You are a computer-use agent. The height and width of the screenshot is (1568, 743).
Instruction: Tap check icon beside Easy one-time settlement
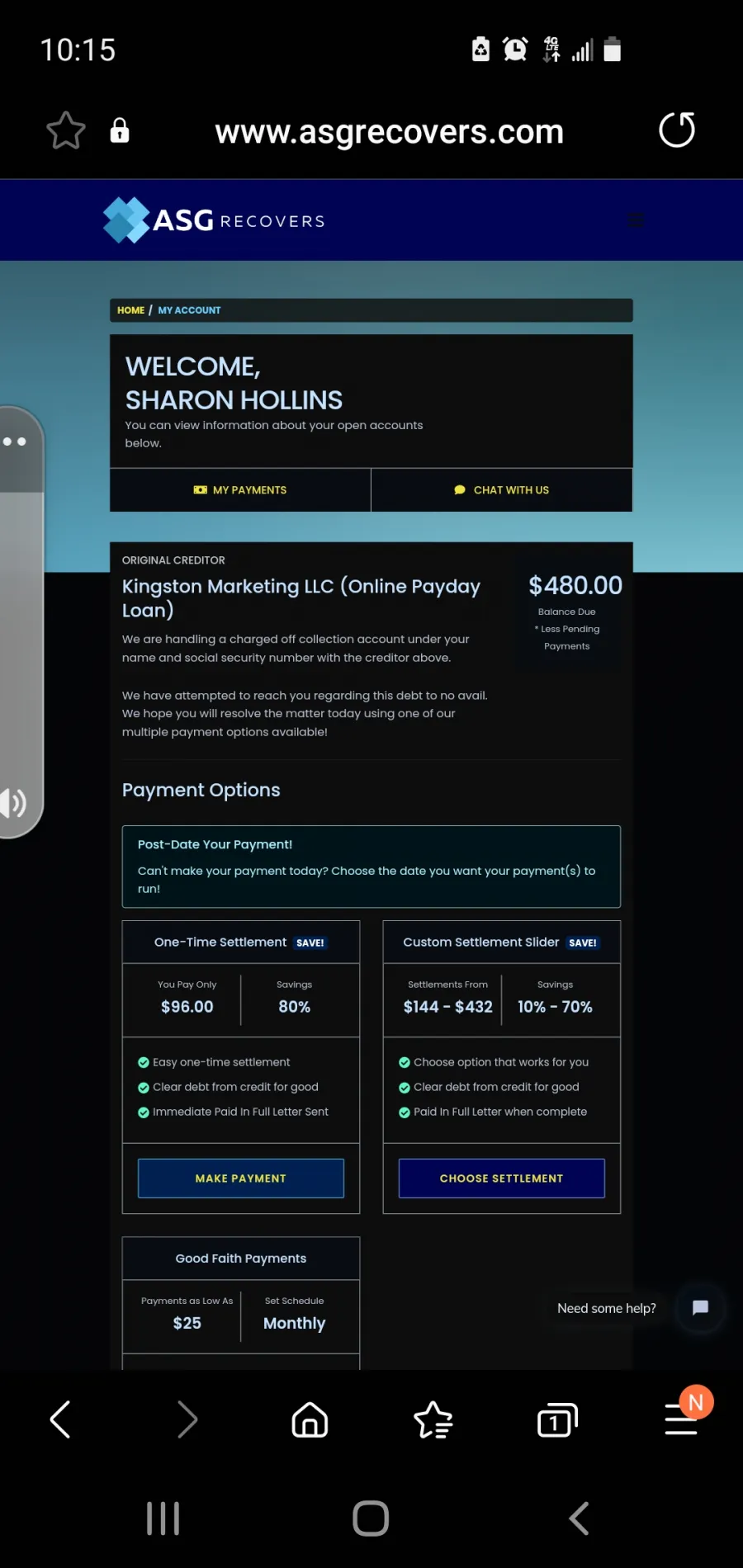pyautogui.click(x=144, y=1063)
